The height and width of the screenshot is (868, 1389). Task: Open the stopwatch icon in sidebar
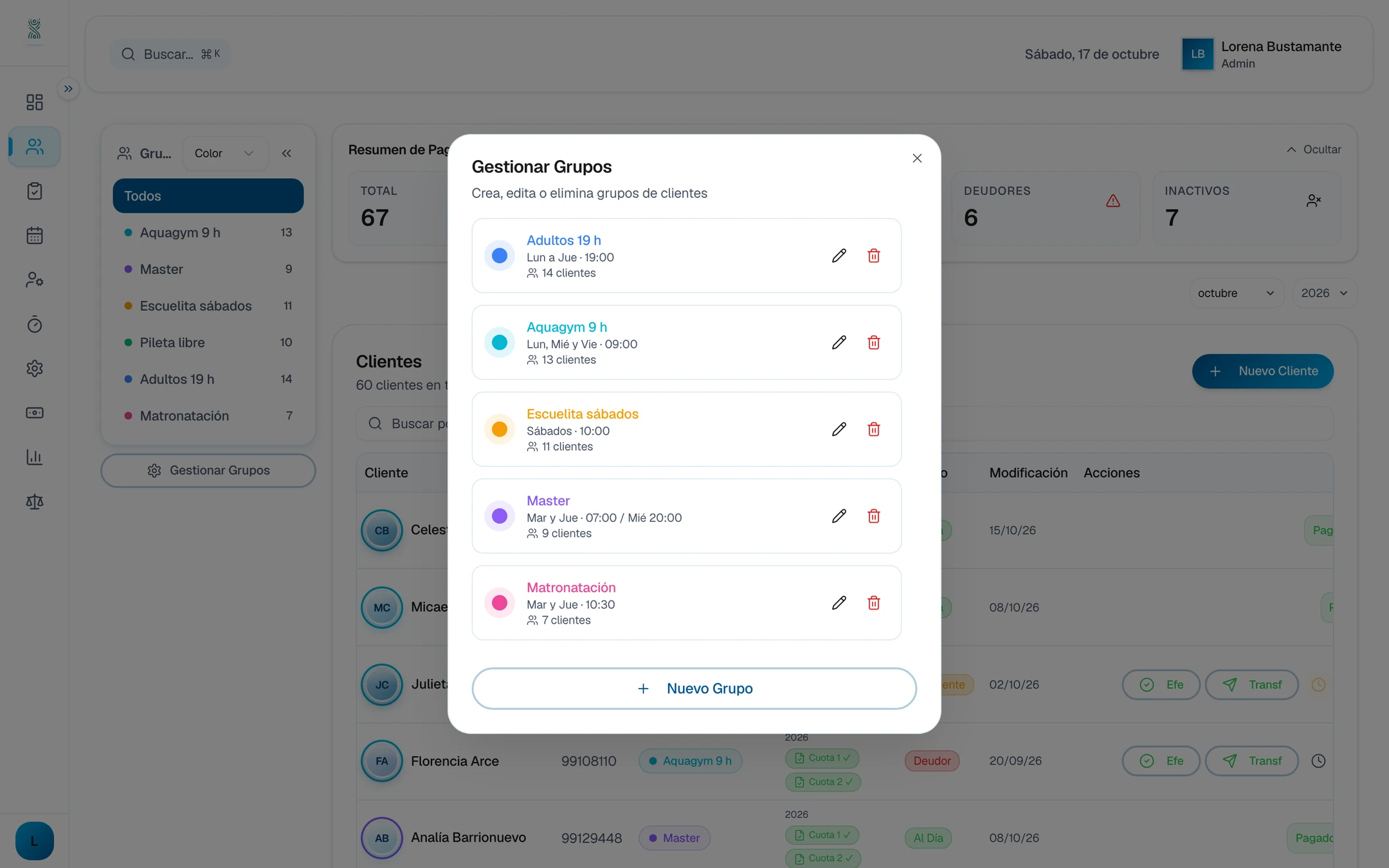[x=35, y=324]
